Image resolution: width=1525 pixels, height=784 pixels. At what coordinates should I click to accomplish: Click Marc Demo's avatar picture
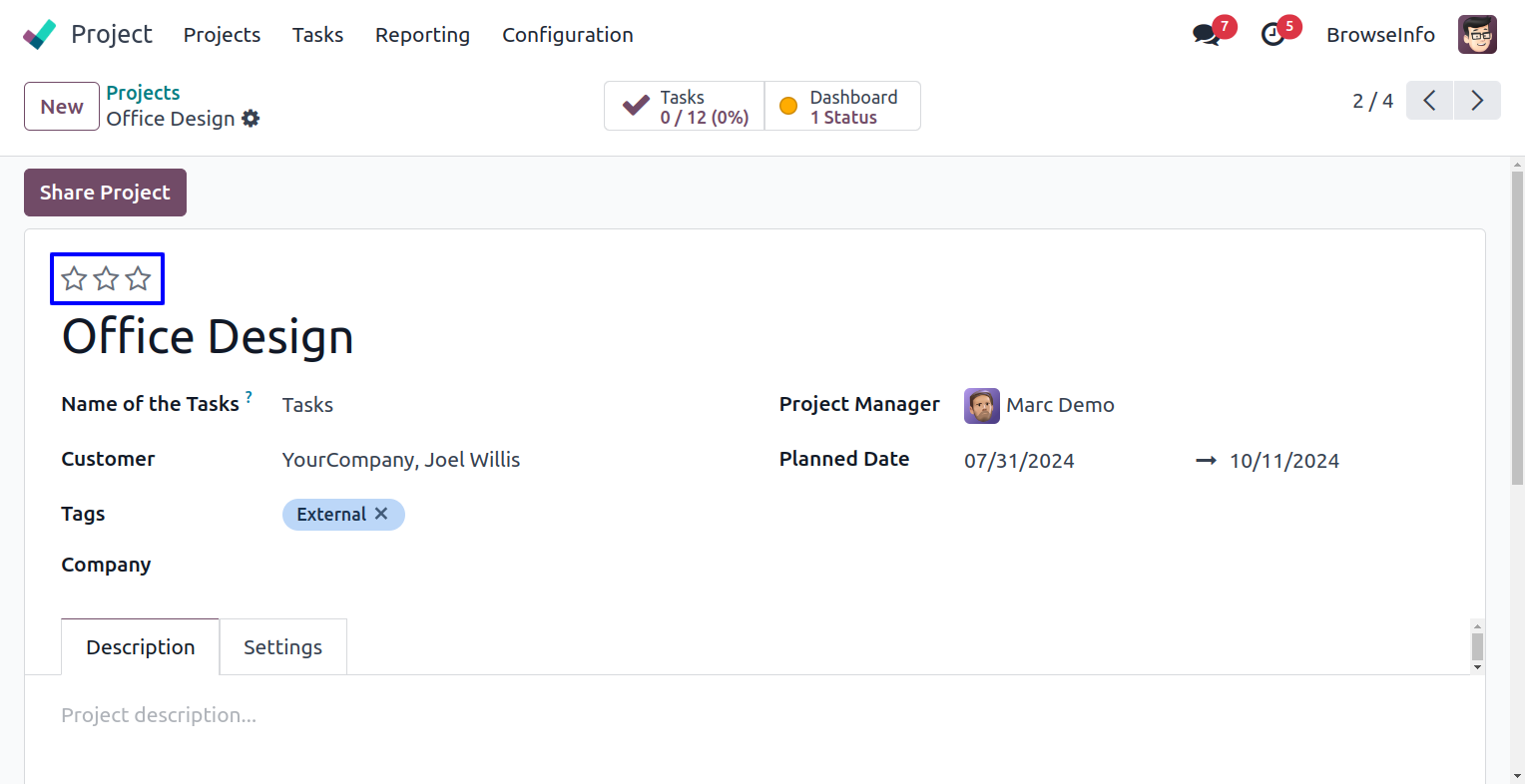[x=981, y=406]
